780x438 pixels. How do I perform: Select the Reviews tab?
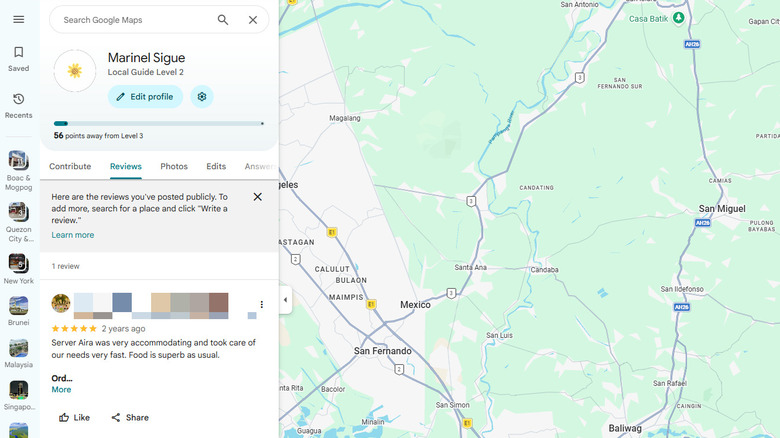126,166
